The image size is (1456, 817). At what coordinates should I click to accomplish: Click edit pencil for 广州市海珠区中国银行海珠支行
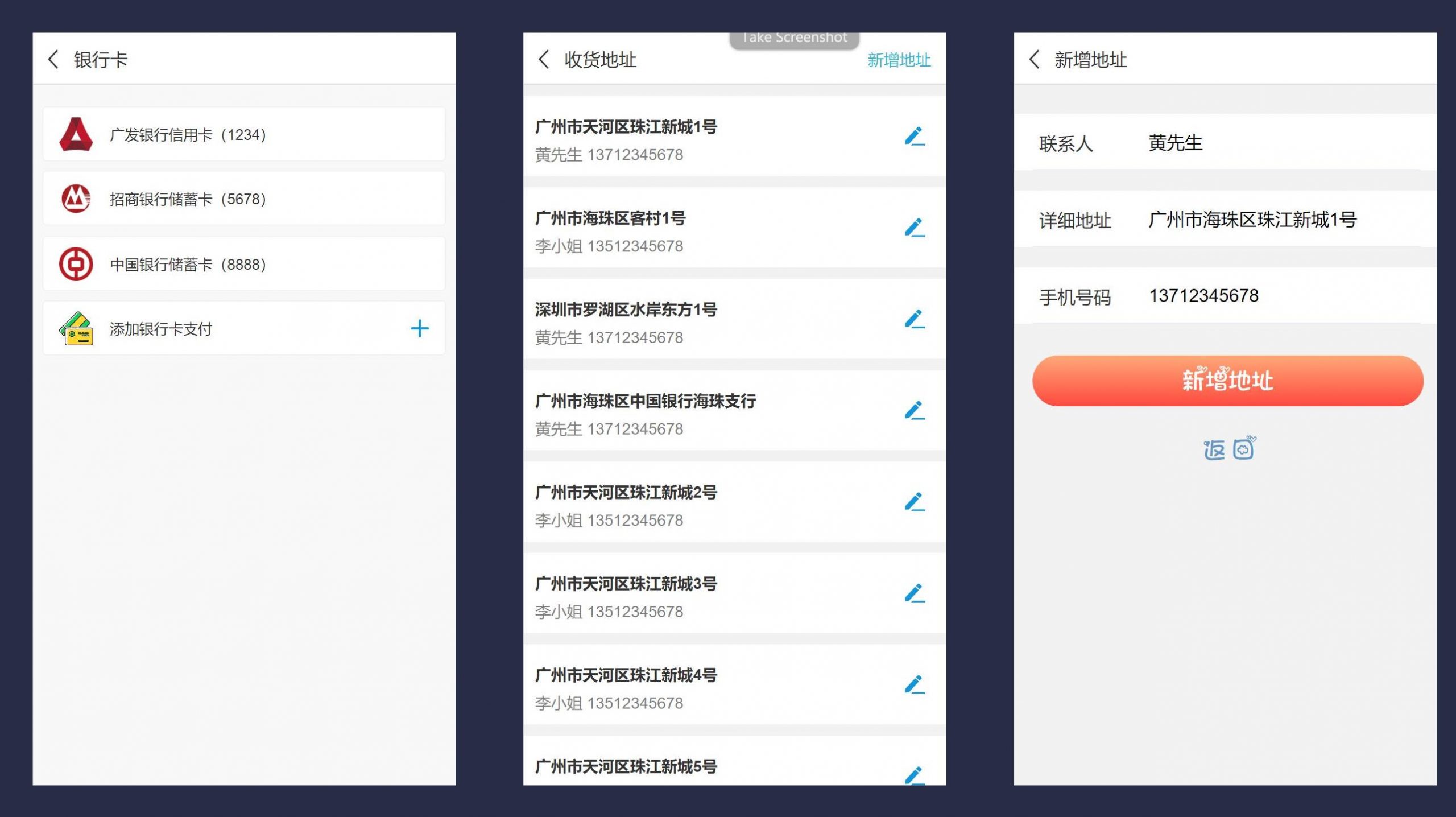point(915,410)
